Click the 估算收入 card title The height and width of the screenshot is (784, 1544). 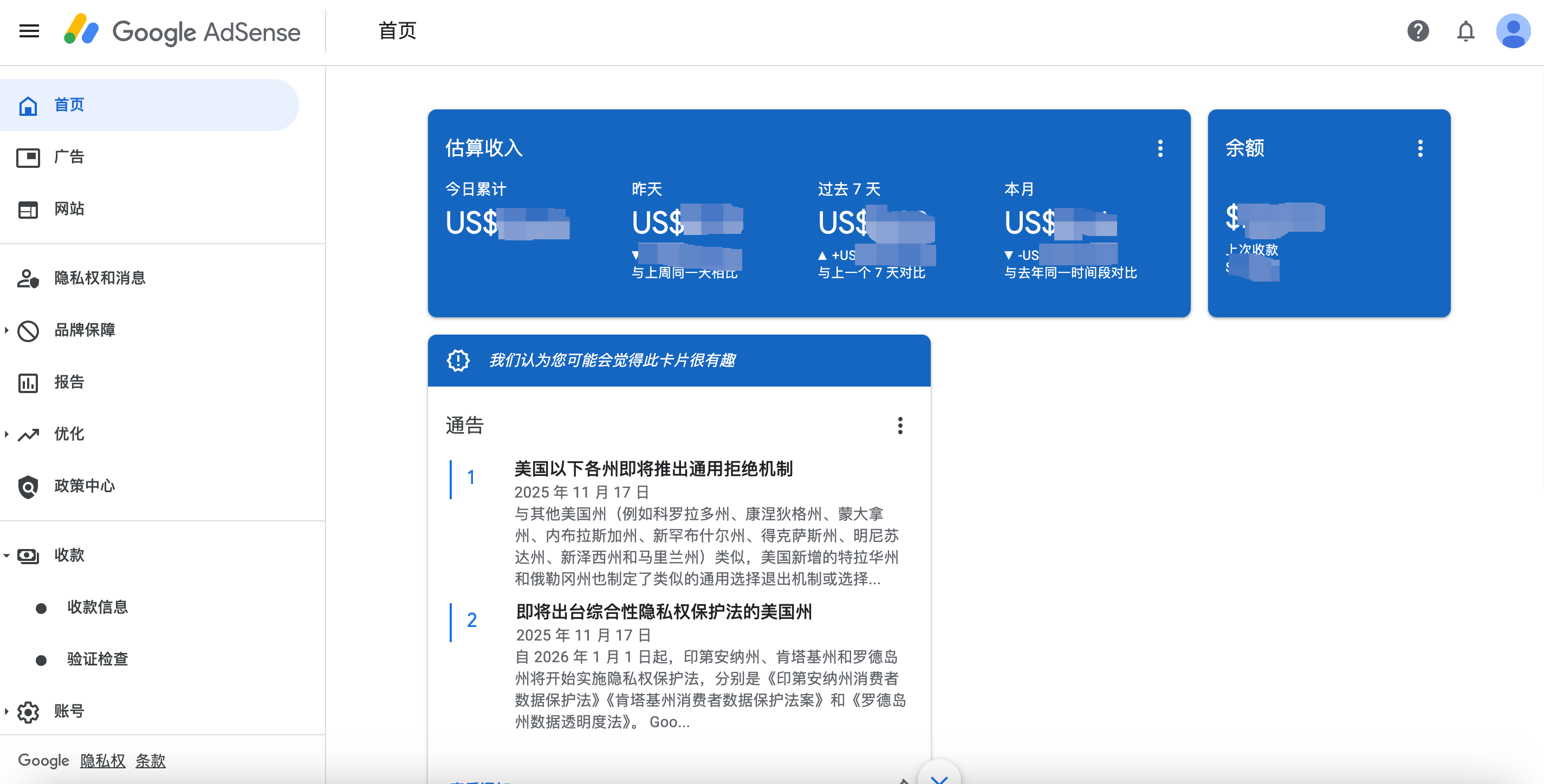point(484,148)
